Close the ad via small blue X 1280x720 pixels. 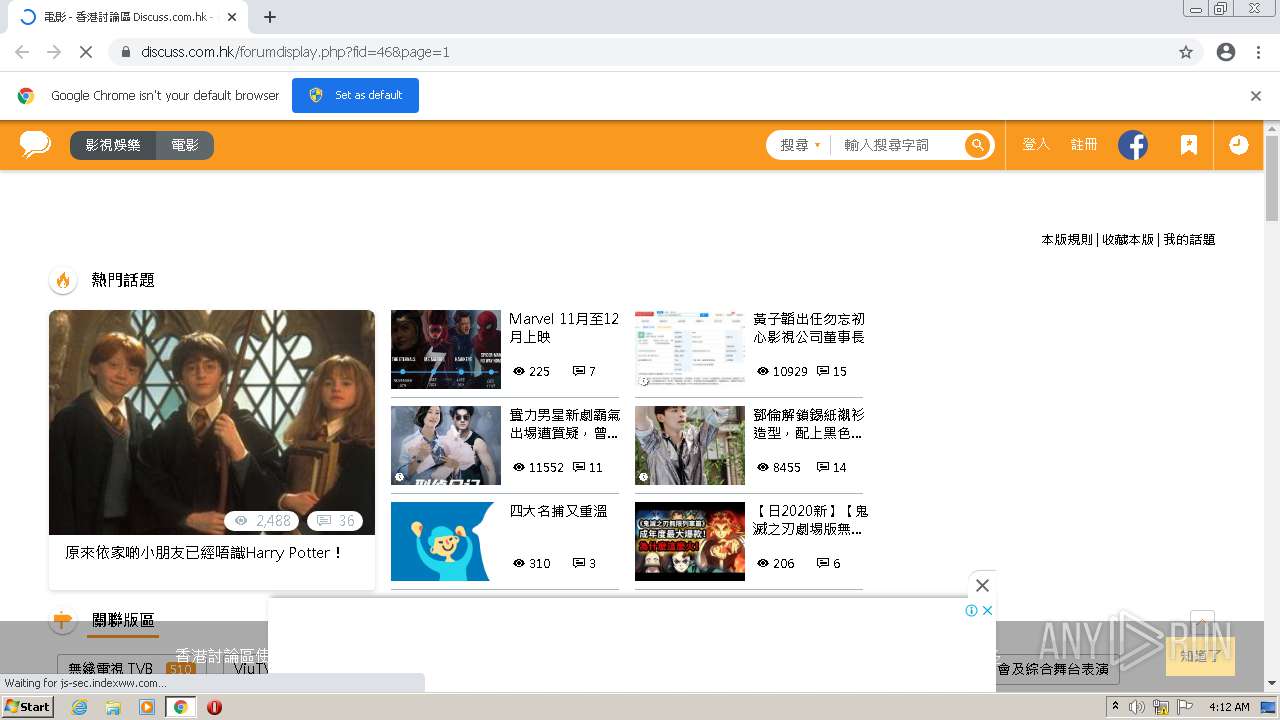987,610
